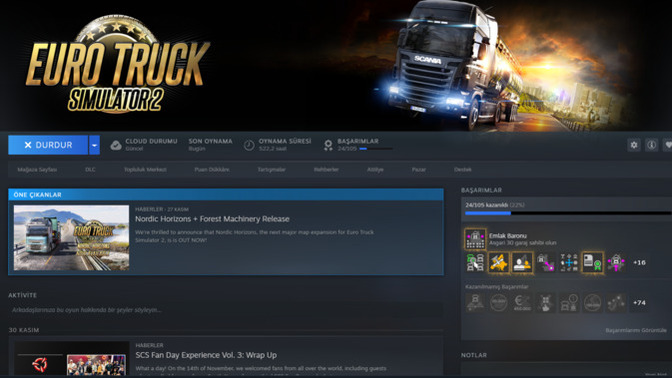The height and width of the screenshot is (378, 672).
Task: Open the dropdown arrow beside DURDUR
Action: pyautogui.click(x=94, y=145)
